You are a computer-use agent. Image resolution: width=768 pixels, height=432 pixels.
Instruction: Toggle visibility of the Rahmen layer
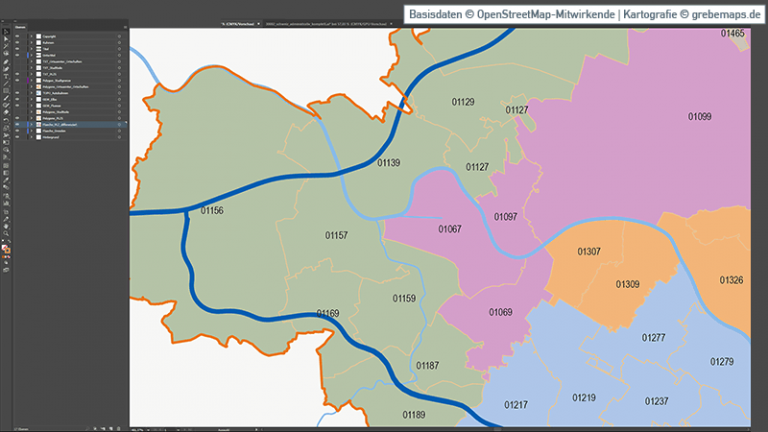coord(18,43)
